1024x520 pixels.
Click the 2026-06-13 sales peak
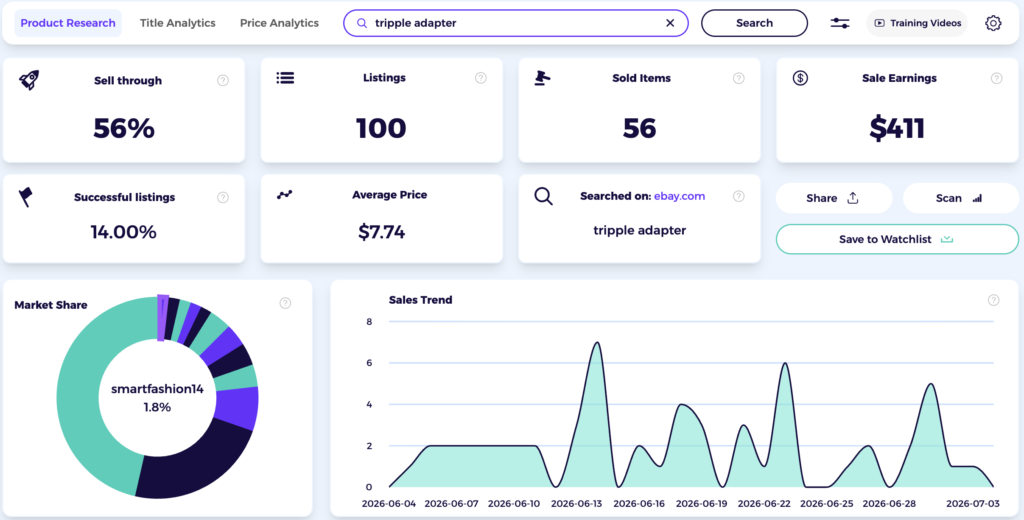(597, 343)
